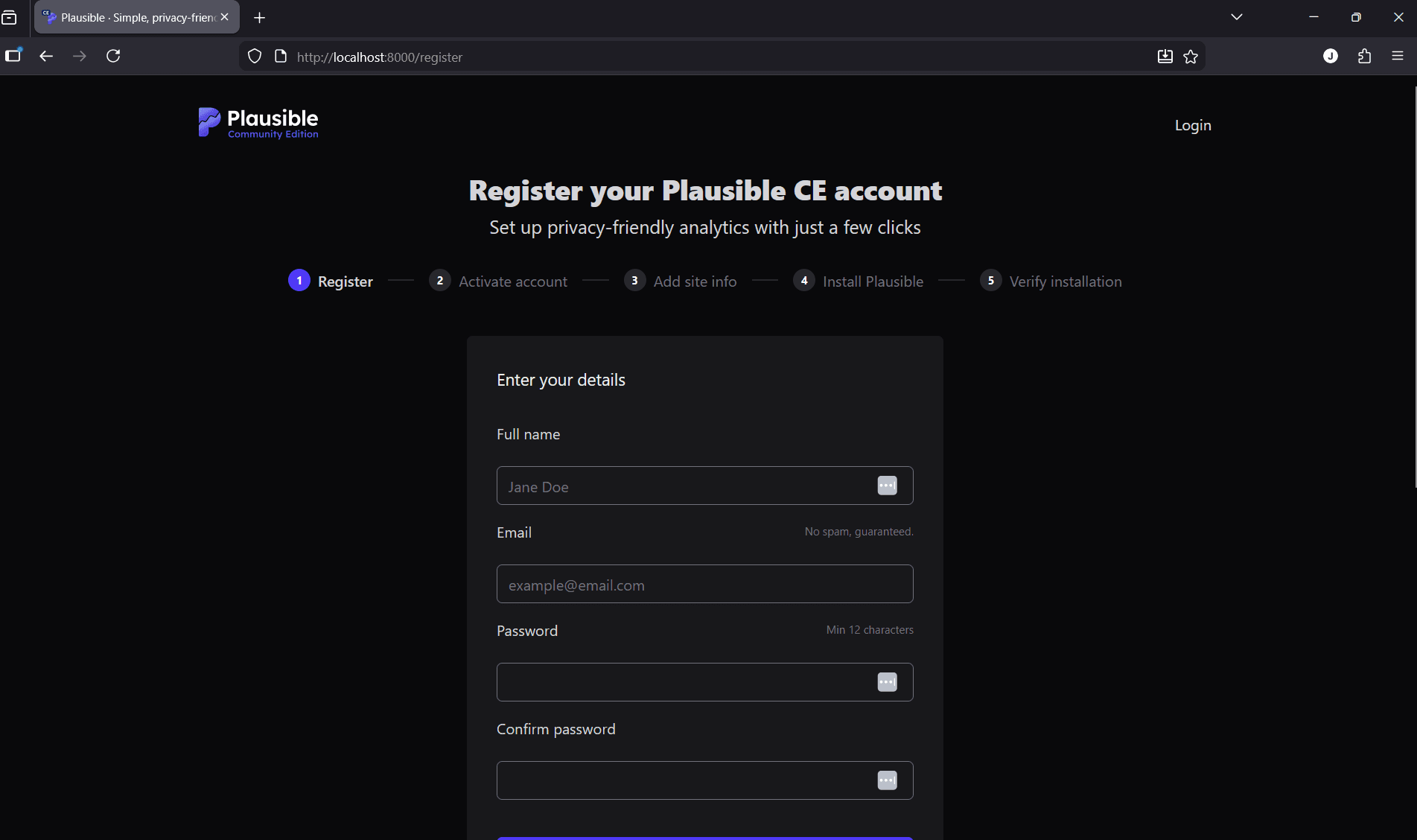Open the Firefox account profile icon
The height and width of the screenshot is (840, 1417).
coord(1331,56)
